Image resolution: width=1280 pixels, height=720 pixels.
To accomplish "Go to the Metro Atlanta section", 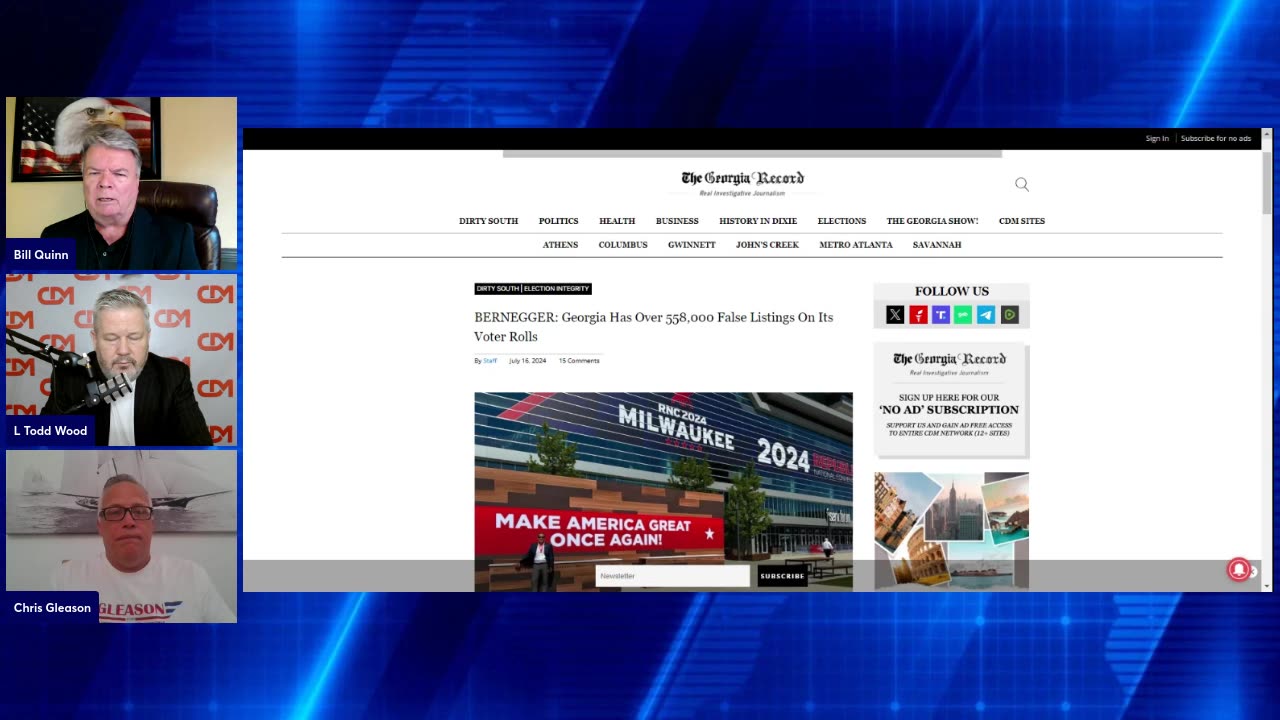I will (x=855, y=245).
